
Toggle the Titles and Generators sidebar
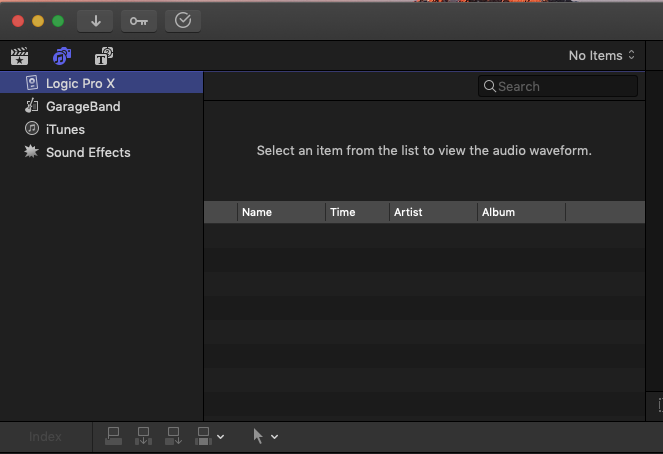point(103,56)
